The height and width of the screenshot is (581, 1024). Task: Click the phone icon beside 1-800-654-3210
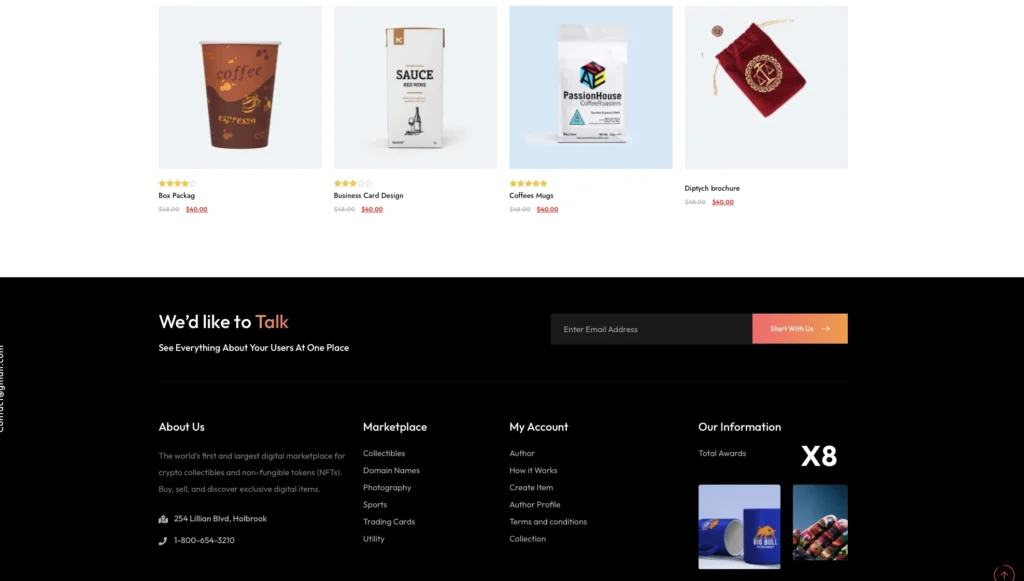(163, 541)
